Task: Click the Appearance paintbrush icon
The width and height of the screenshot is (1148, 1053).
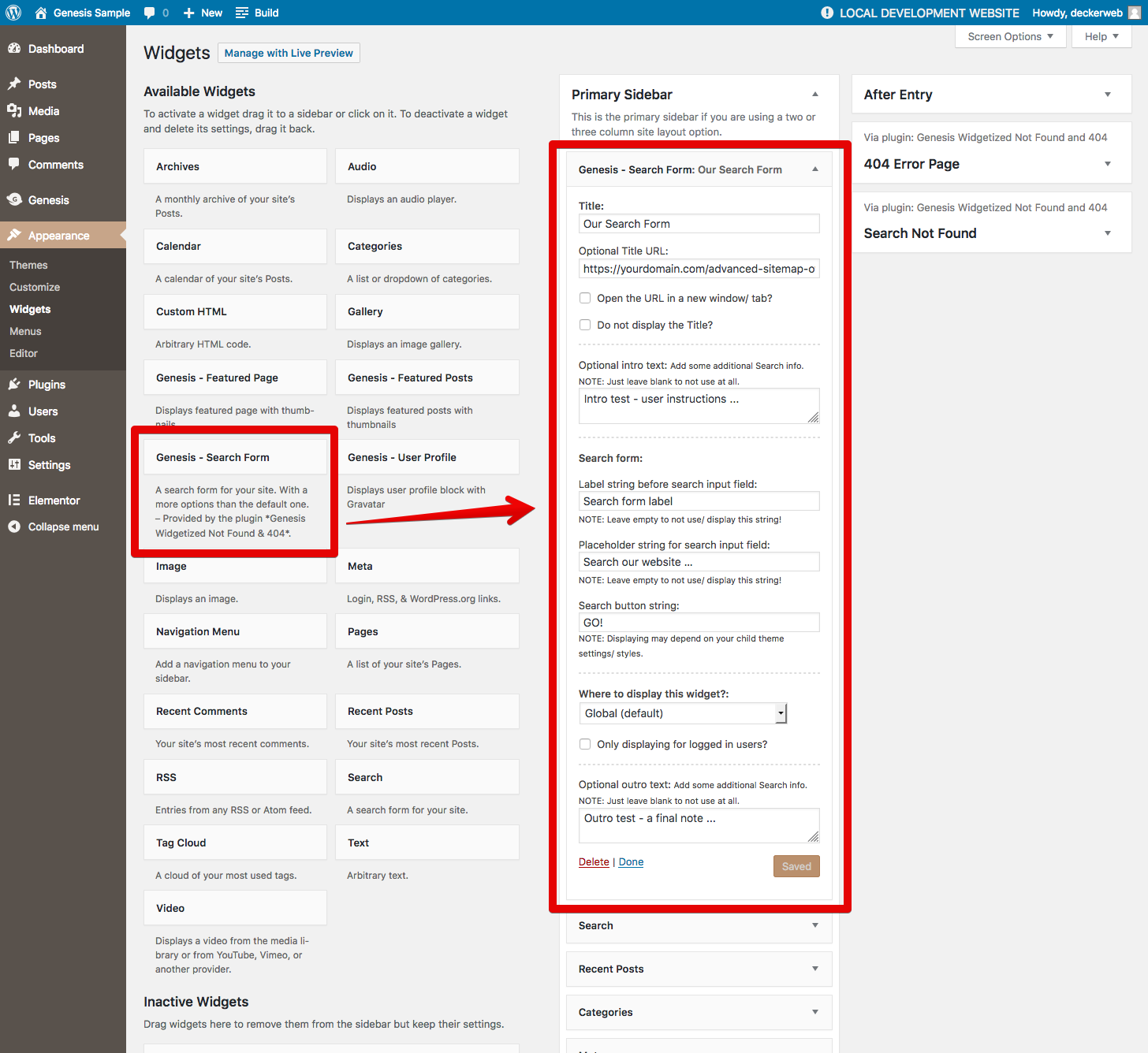Action: pyautogui.click(x=14, y=235)
